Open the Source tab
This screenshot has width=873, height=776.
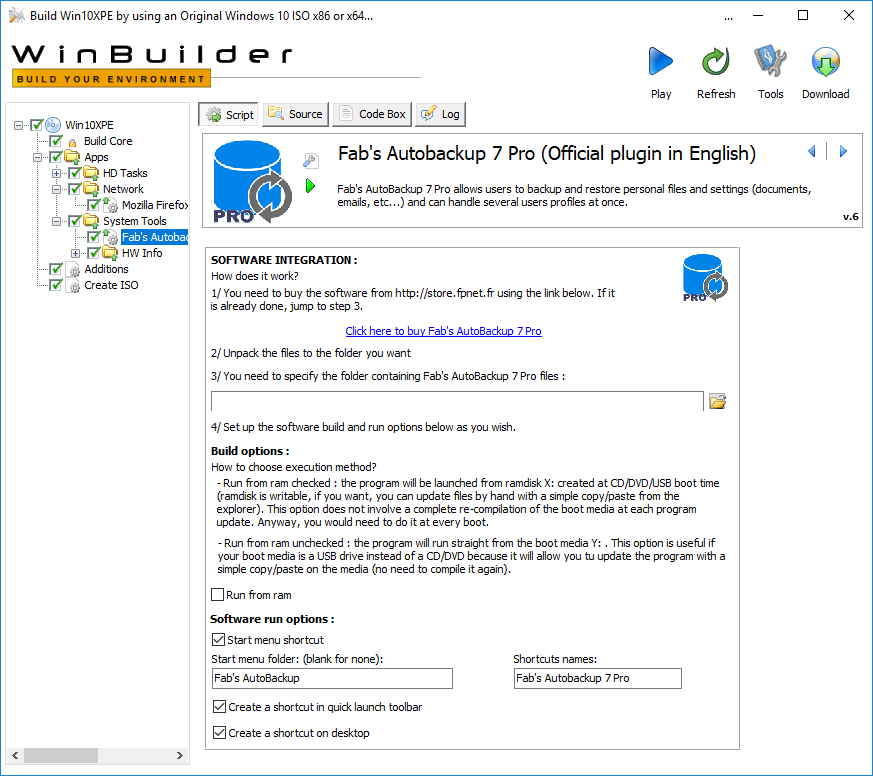point(296,114)
